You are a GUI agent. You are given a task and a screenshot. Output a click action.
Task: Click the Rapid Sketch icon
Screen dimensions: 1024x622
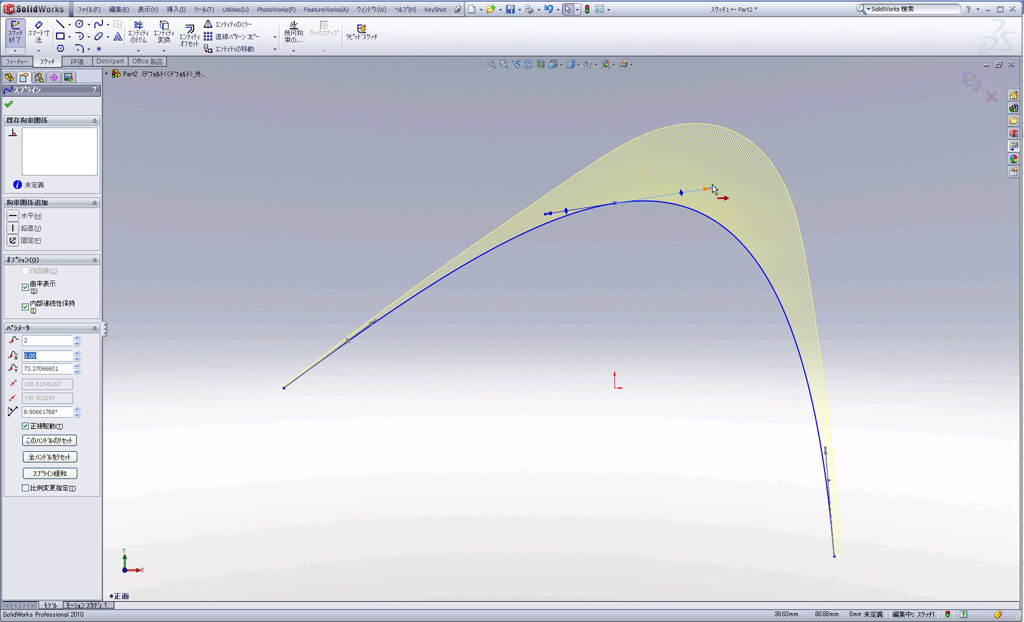click(361, 31)
